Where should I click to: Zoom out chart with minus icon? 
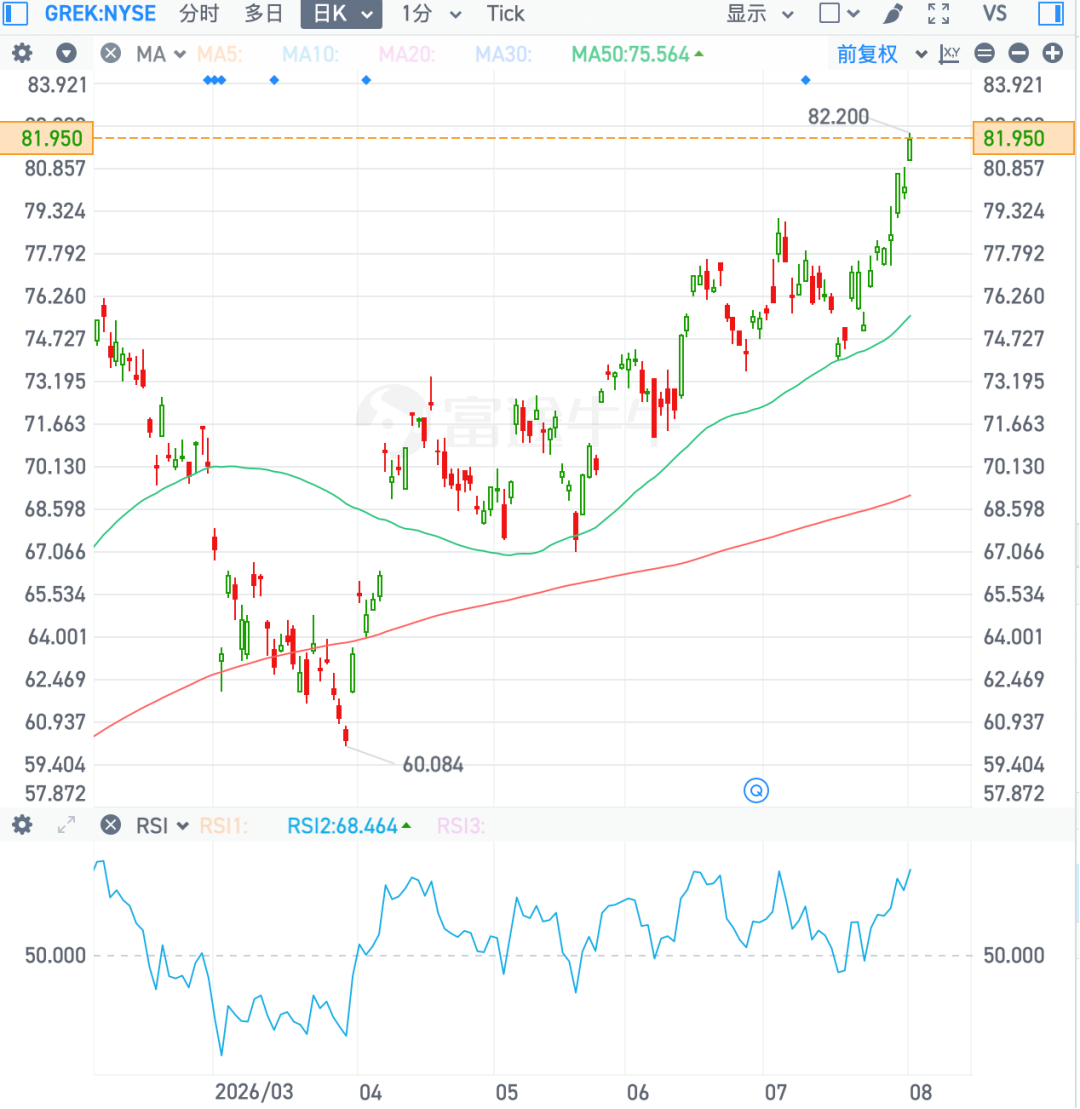(1018, 53)
